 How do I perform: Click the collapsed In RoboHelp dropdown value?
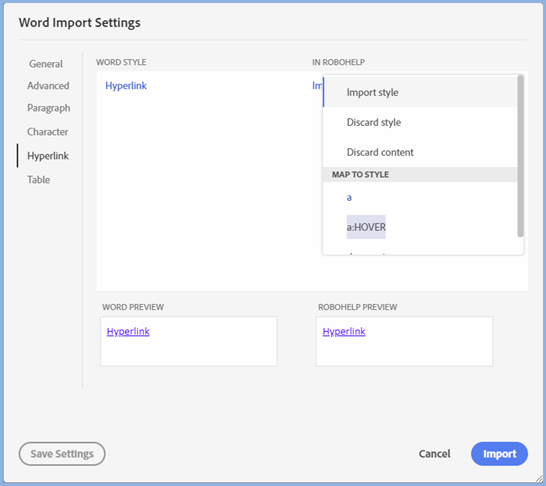[x=317, y=86]
